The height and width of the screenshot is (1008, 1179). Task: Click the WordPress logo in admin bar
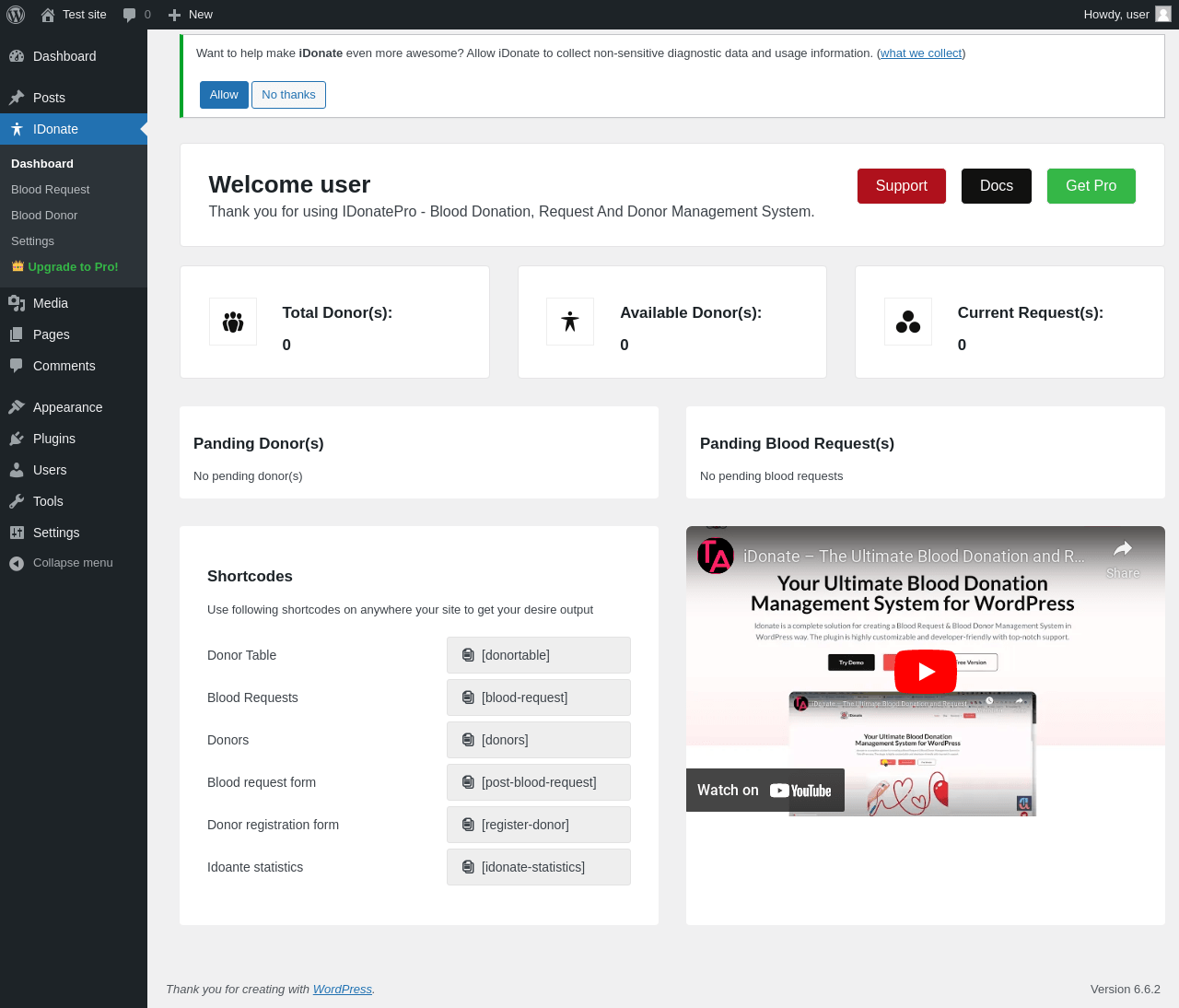(x=16, y=15)
